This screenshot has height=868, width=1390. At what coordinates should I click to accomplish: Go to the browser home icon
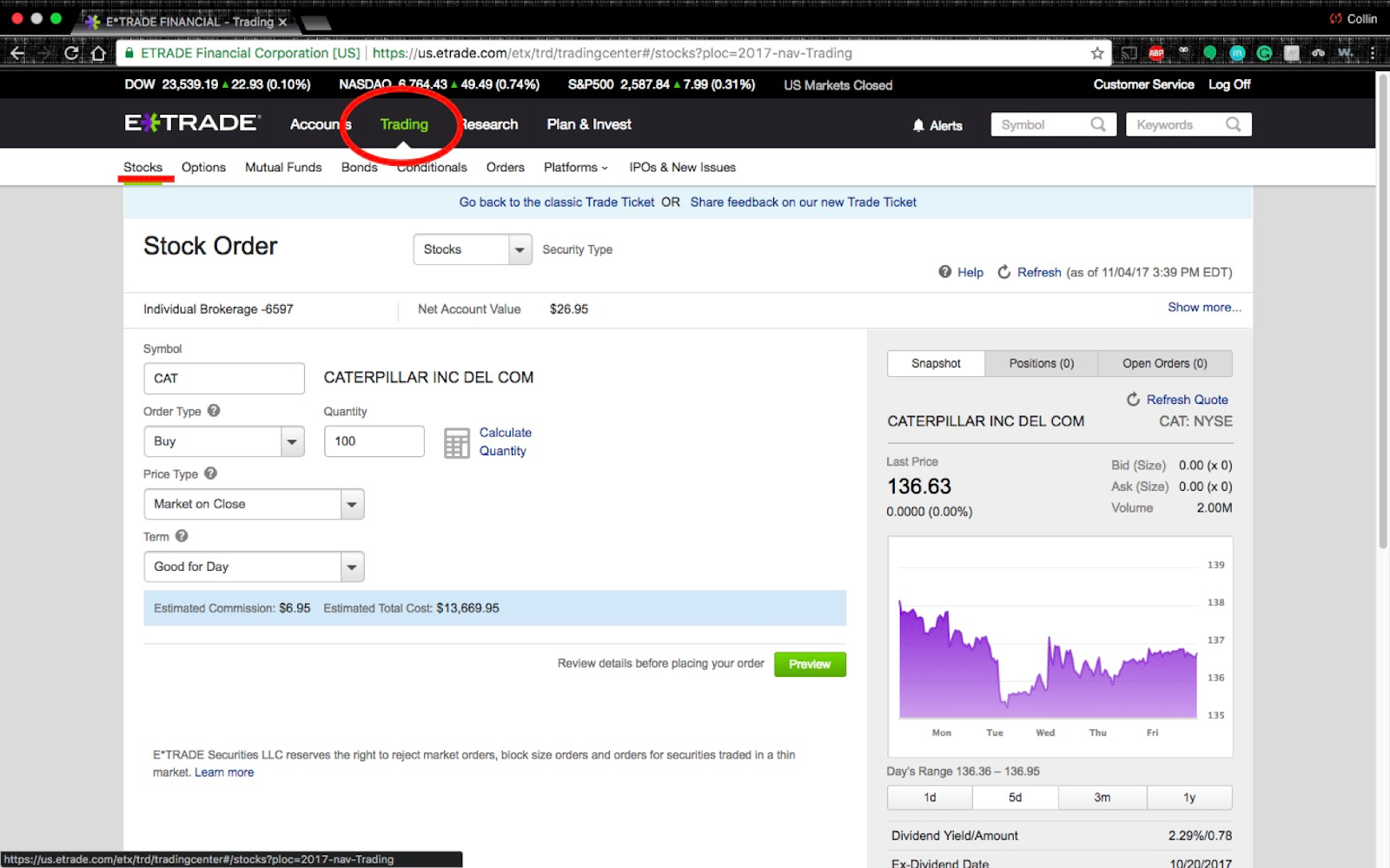click(99, 53)
